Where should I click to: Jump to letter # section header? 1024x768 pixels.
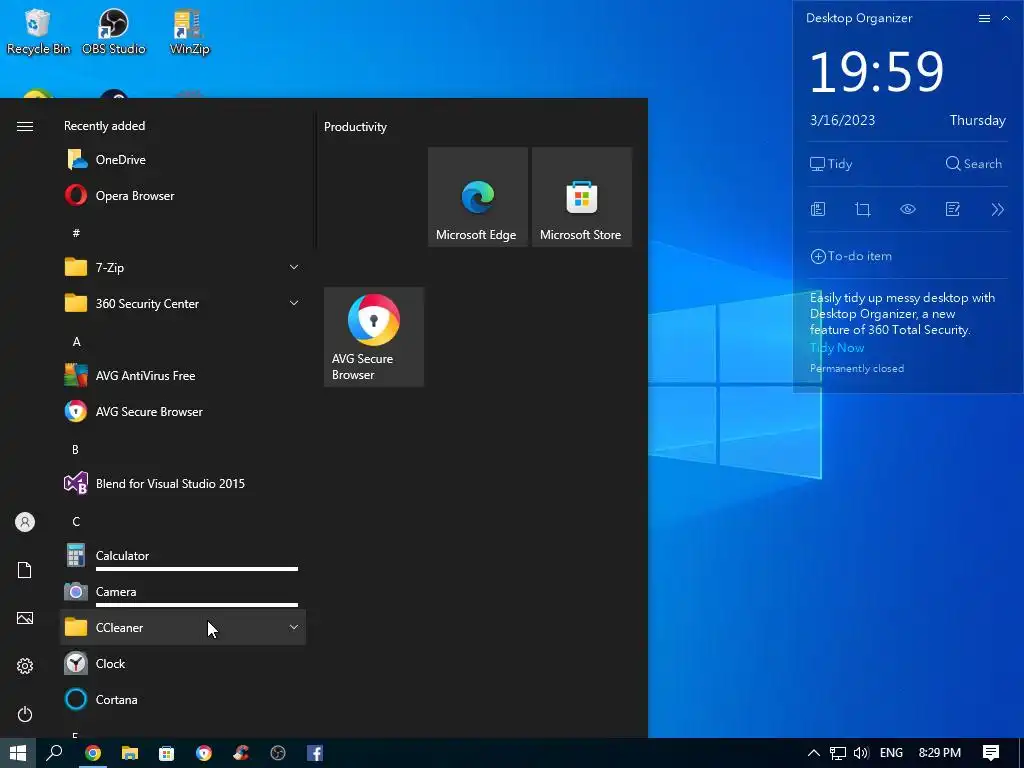point(76,232)
